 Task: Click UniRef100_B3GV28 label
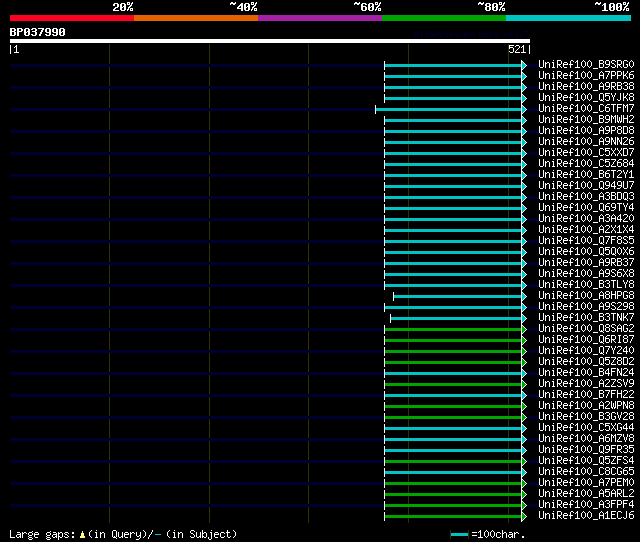coord(586,417)
